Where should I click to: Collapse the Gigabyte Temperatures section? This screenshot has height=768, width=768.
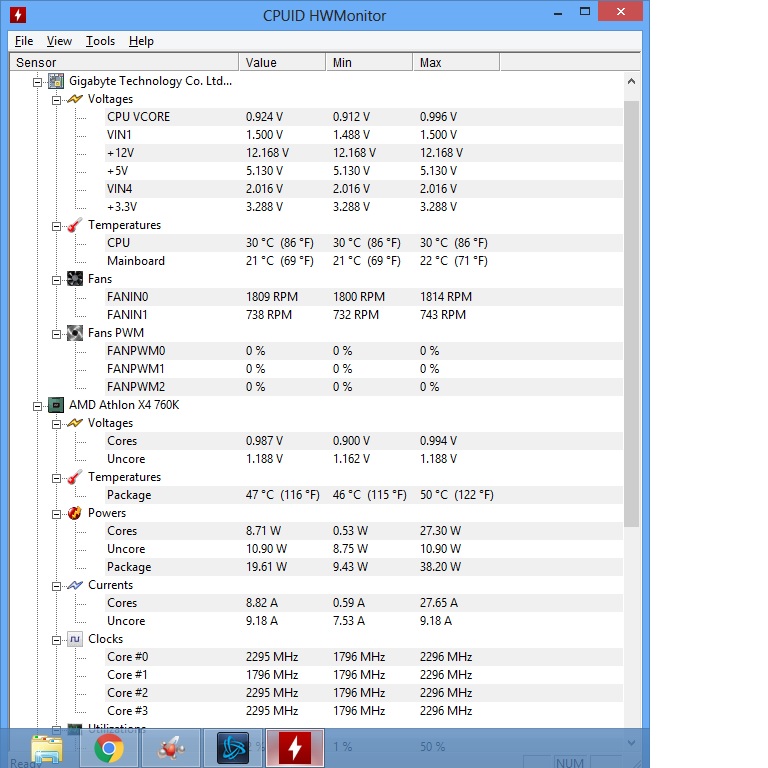(56, 226)
